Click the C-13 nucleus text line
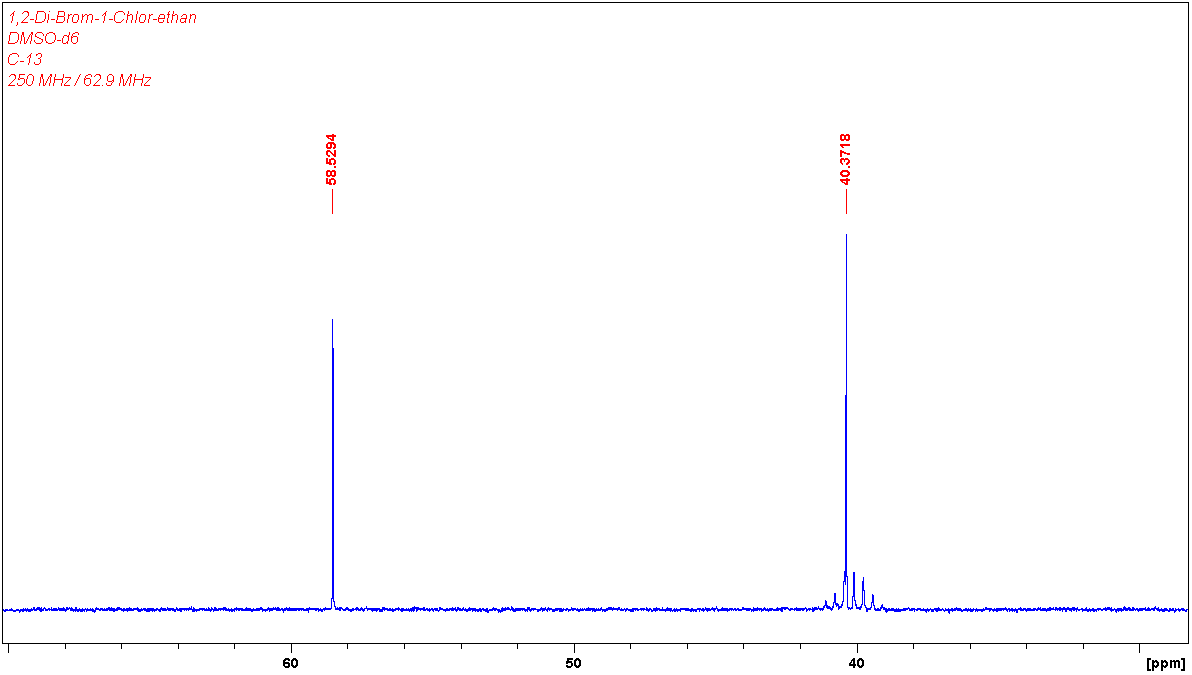Screen dimensions: 1192x675 tap(25, 59)
